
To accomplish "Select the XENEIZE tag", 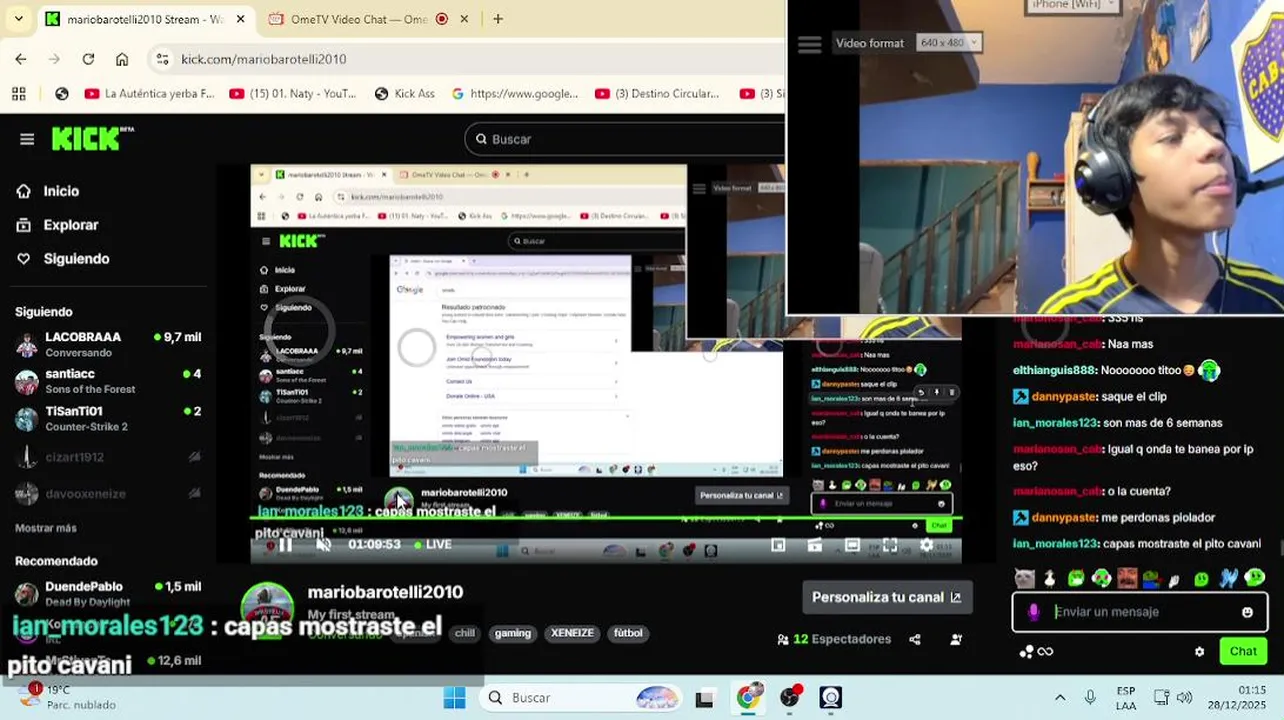I will click(x=572, y=633).
